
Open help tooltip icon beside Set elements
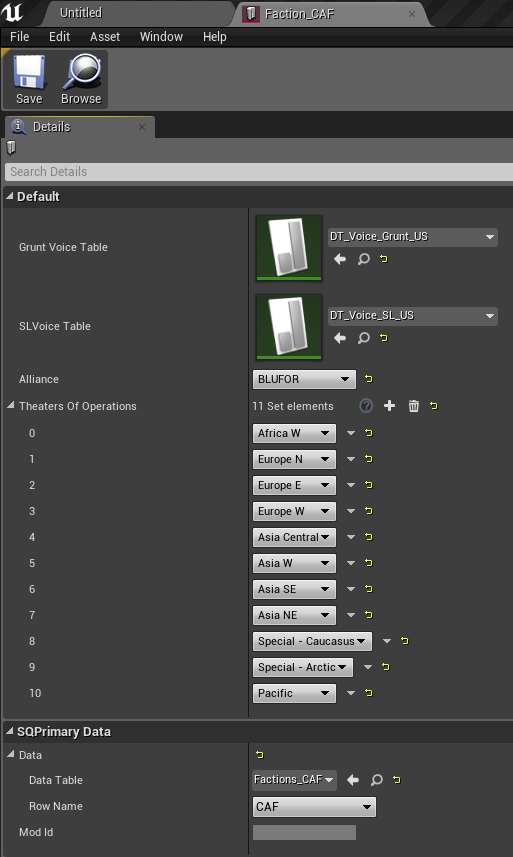366,406
